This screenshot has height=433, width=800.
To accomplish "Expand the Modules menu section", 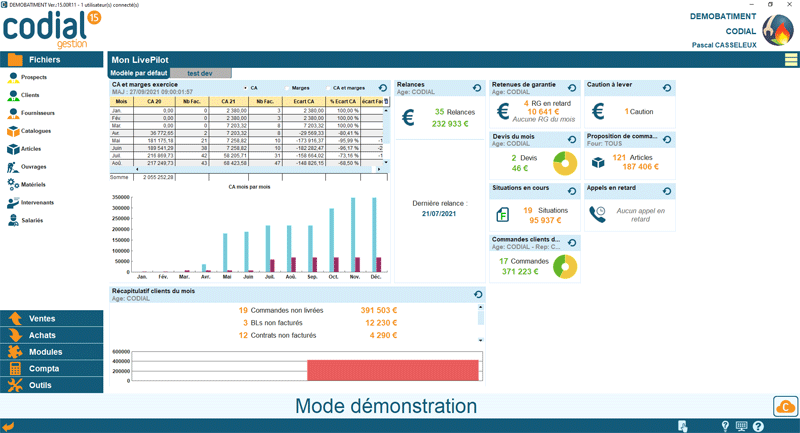I will (52, 352).
